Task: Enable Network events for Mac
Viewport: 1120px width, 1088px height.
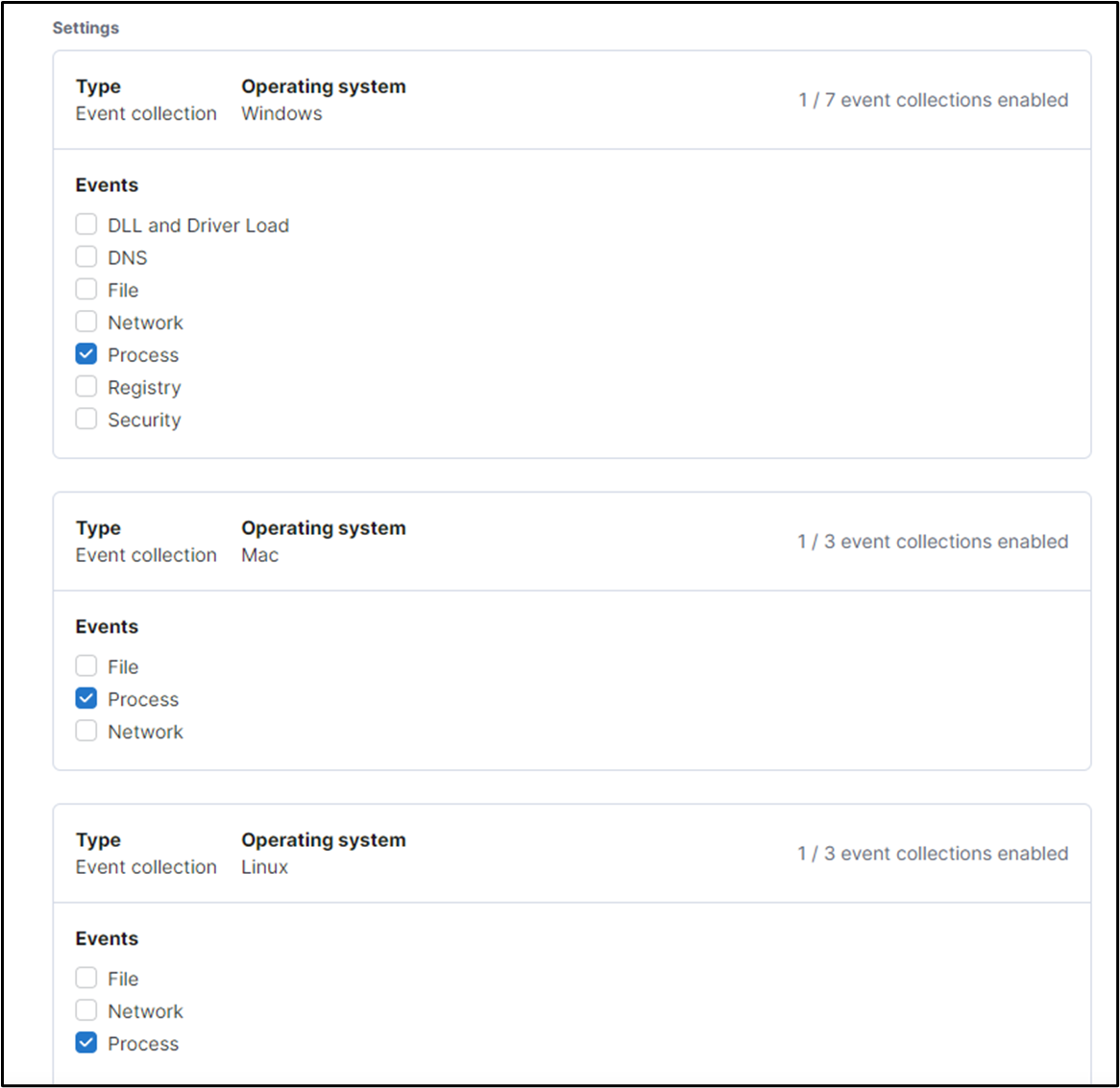Action: [x=85, y=730]
